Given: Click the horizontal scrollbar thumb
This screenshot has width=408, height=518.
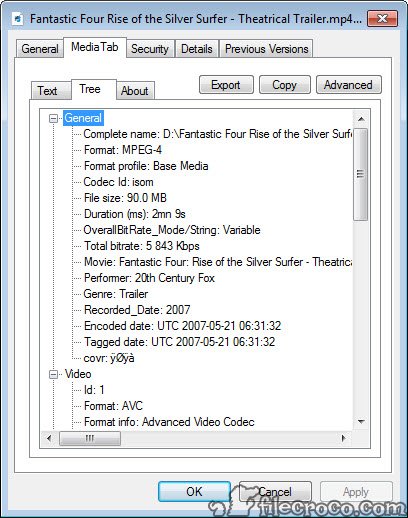Looking at the screenshot, I should [90, 438].
